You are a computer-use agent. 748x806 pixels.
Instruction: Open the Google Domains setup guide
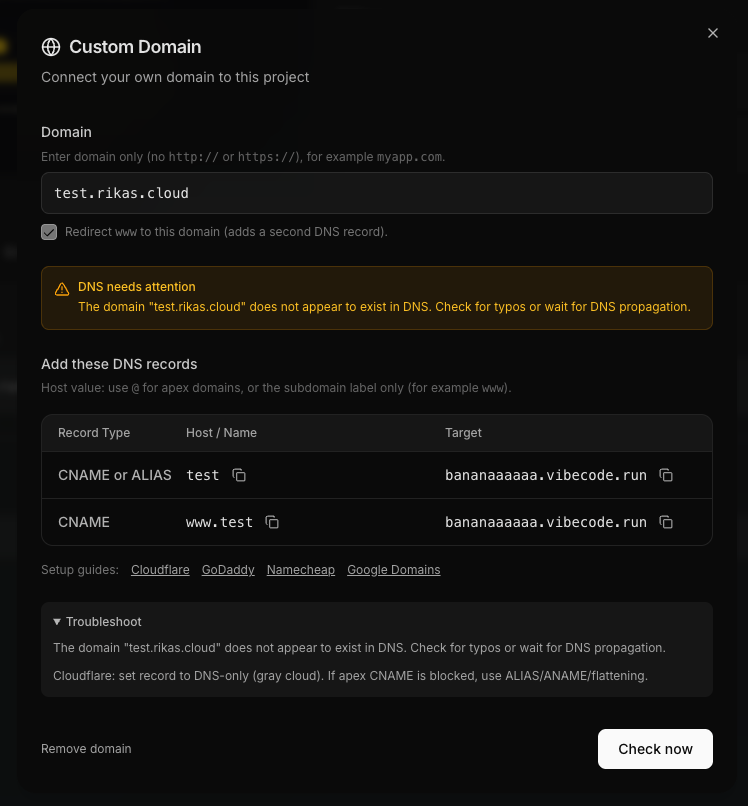tap(393, 569)
